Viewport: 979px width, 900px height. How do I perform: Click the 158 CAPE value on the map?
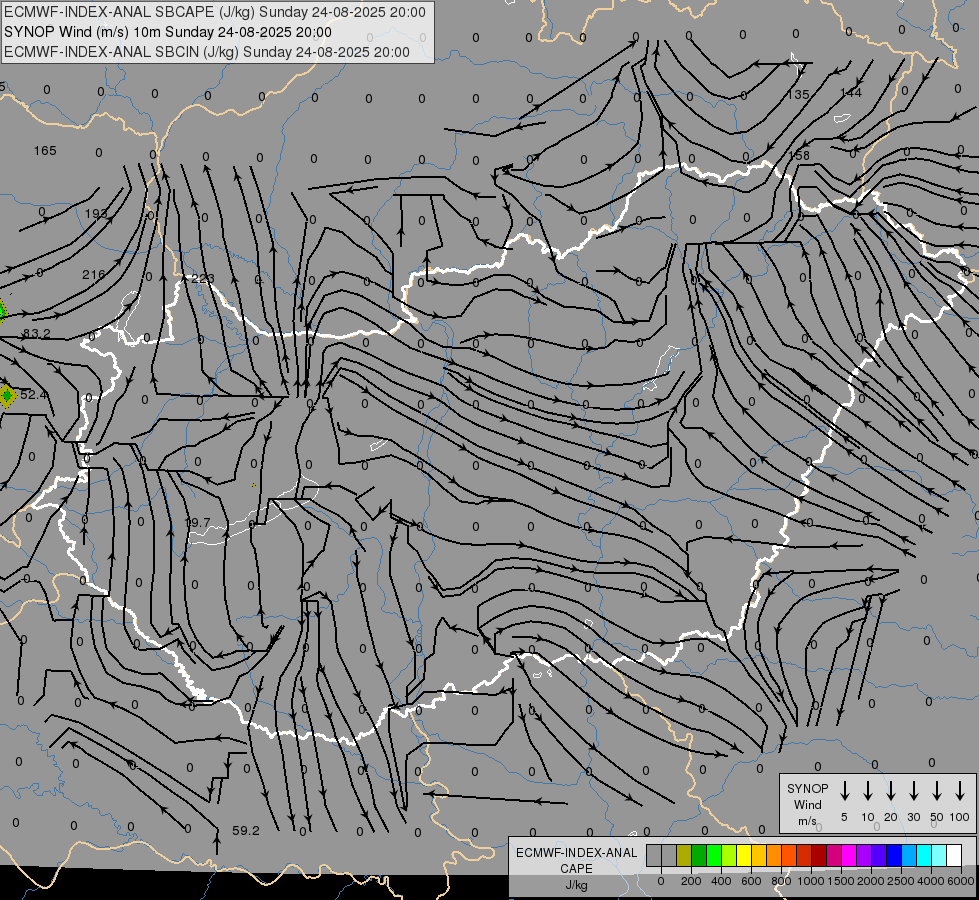799,156
